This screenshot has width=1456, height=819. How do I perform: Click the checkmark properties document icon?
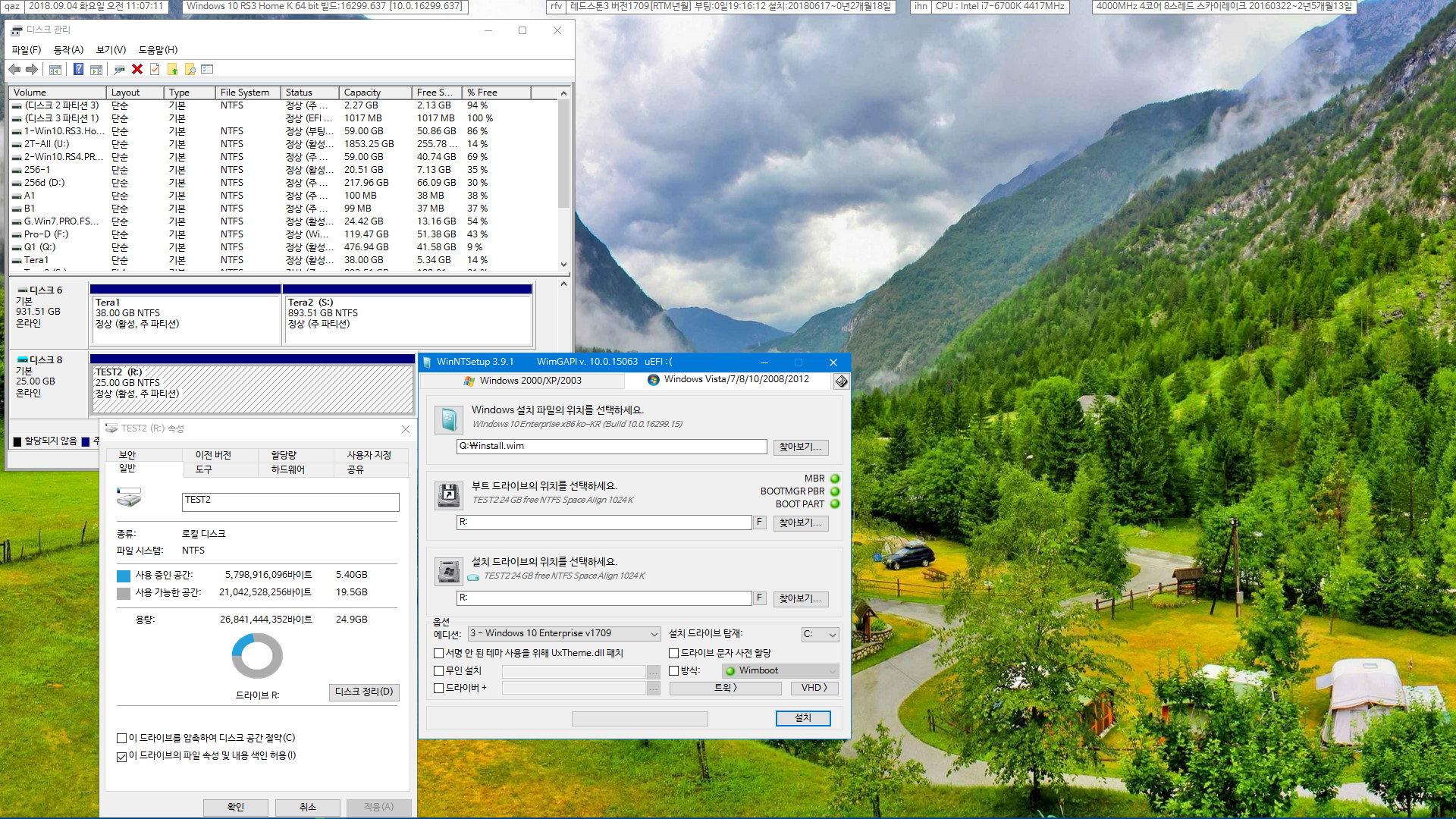click(155, 69)
